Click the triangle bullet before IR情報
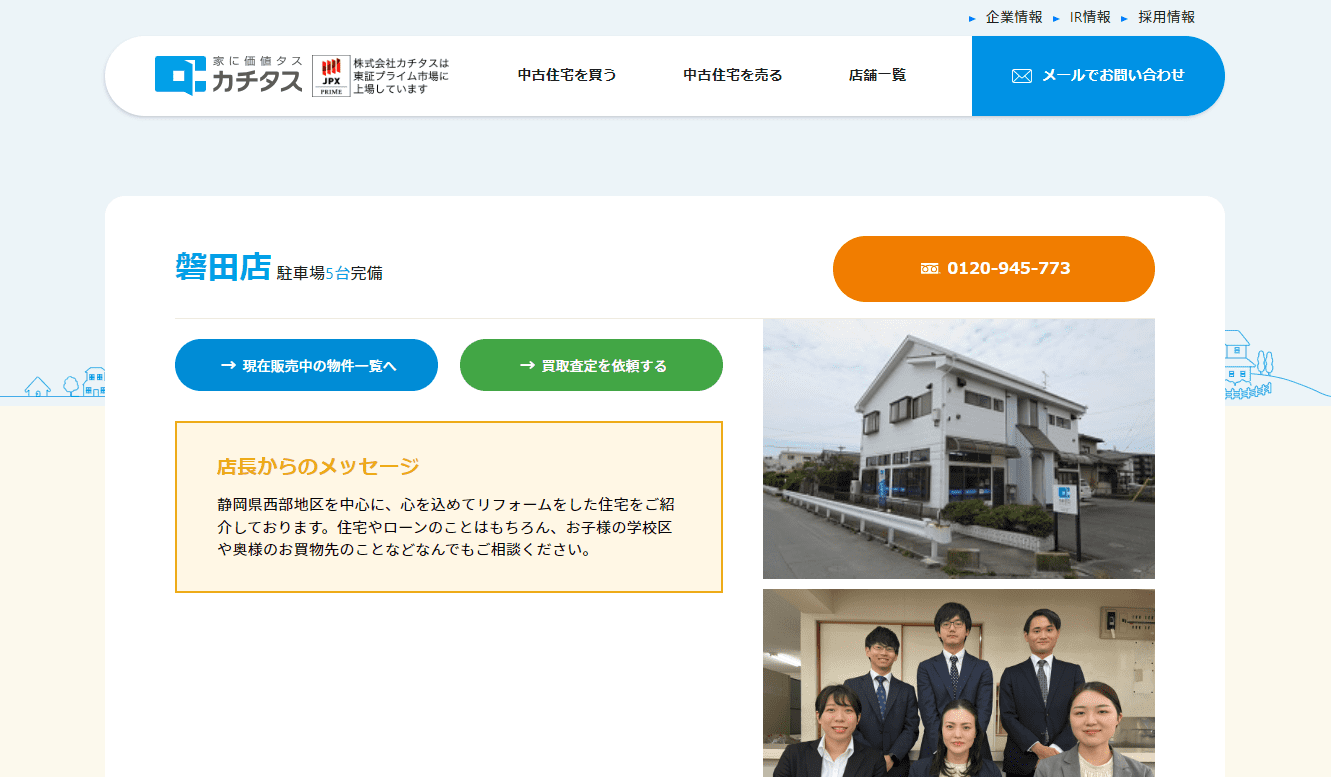Viewport: 1331px width, 777px height. click(1056, 18)
